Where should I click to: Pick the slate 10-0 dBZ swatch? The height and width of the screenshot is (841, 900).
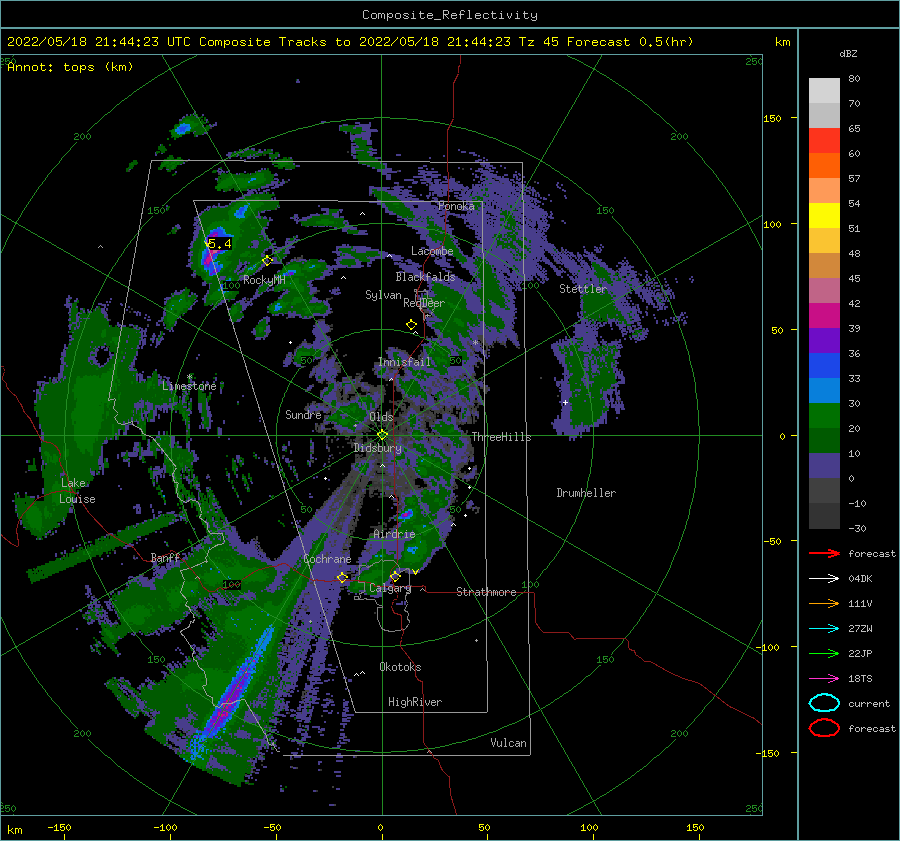tap(824, 466)
